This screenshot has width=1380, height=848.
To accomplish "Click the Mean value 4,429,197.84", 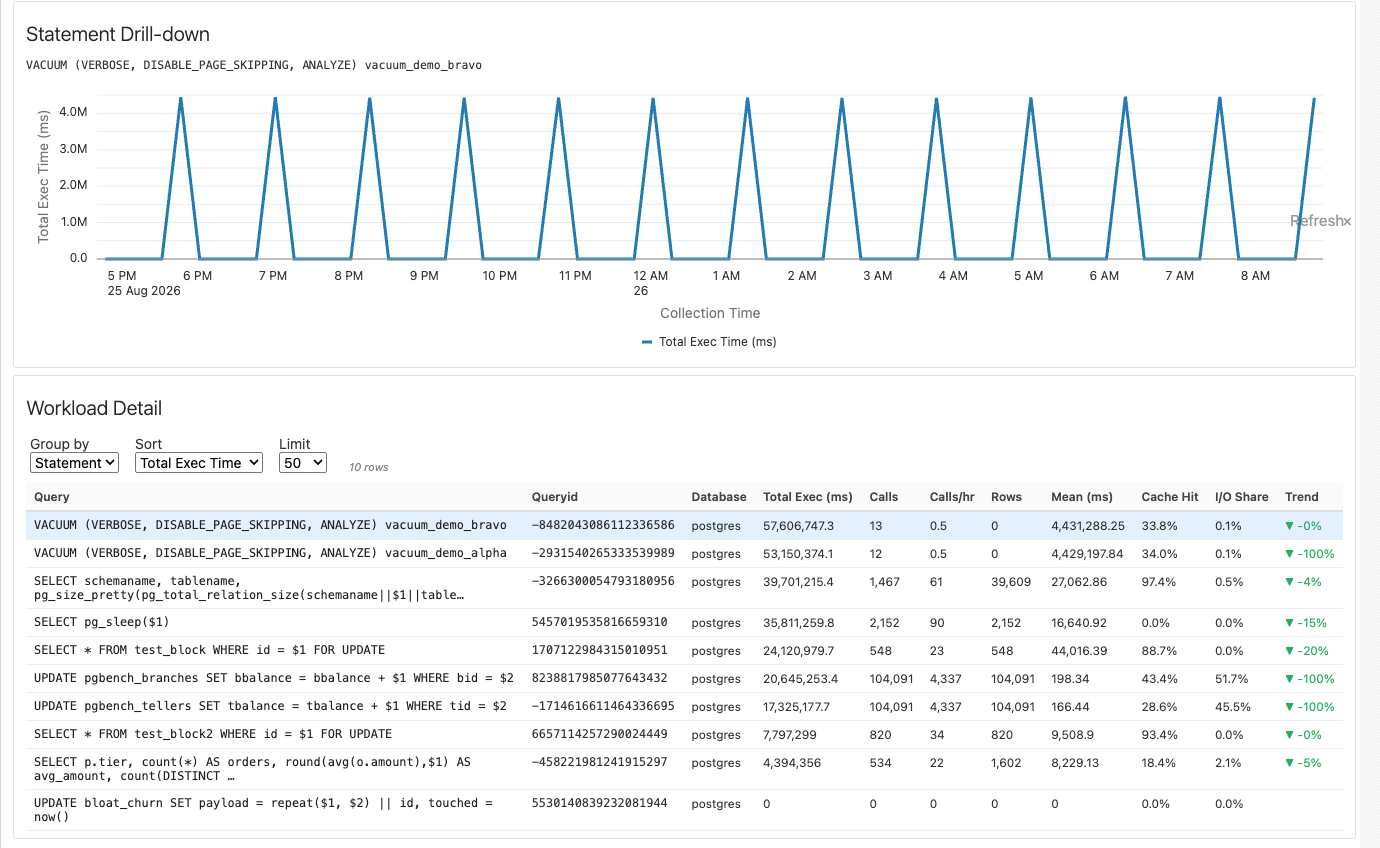I will pos(1087,553).
